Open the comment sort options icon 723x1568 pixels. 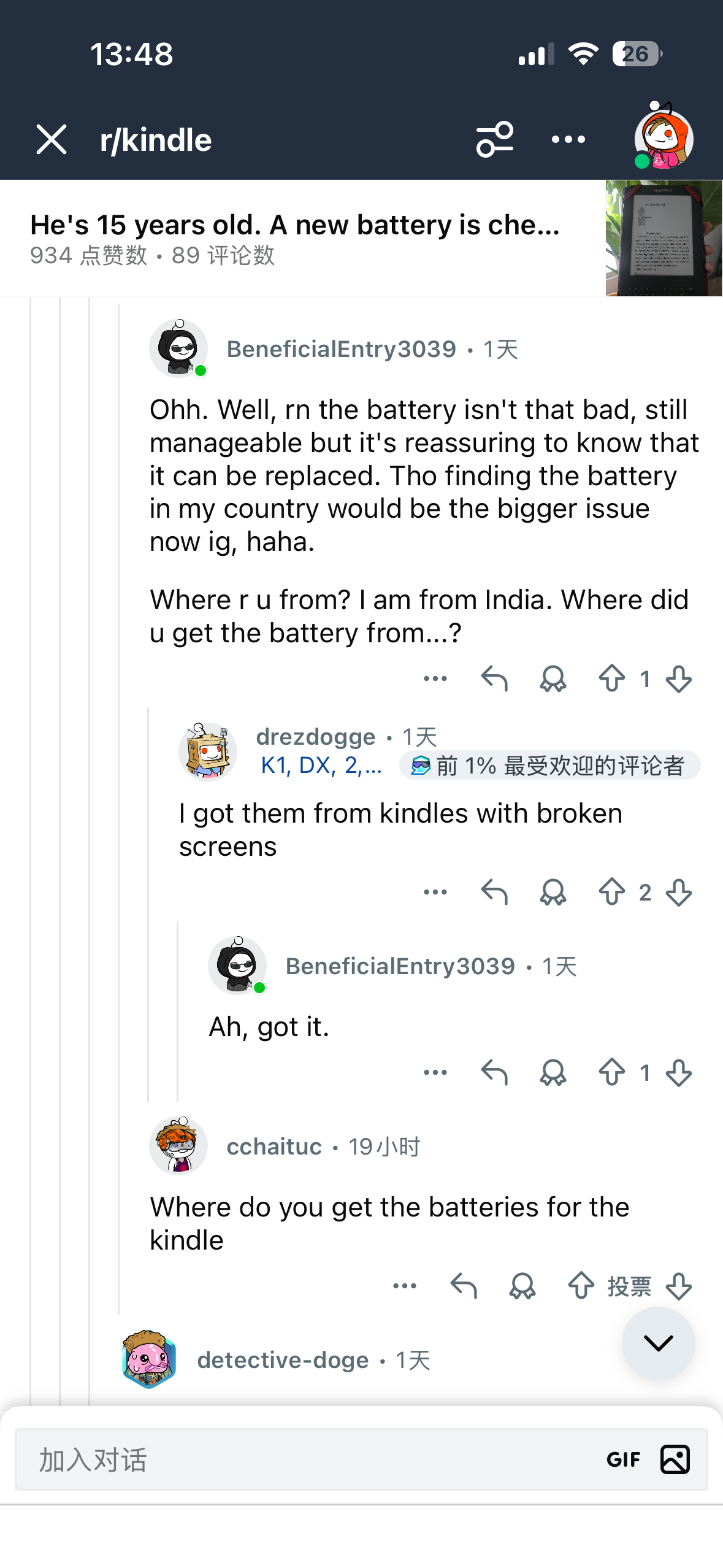pos(495,139)
